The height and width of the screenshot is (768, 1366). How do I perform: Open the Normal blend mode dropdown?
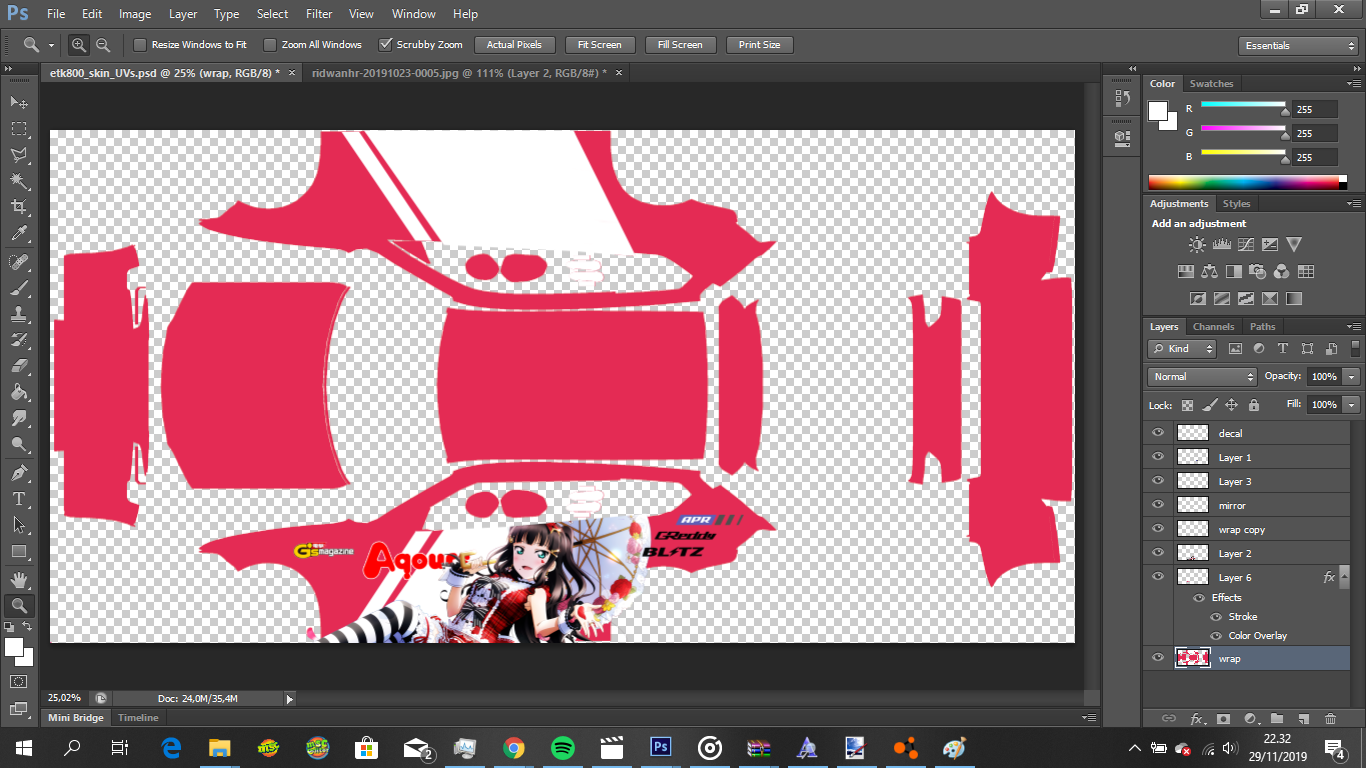1202,377
